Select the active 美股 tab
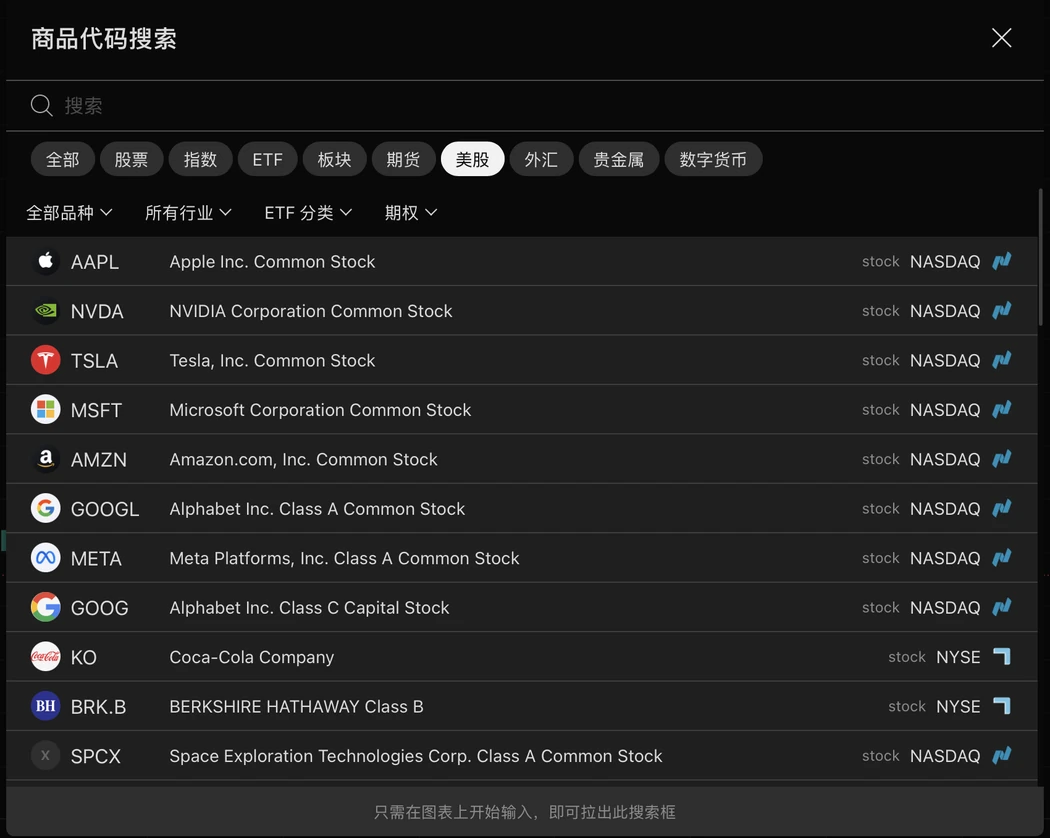The width and height of the screenshot is (1050, 838). pyautogui.click(x=472, y=159)
